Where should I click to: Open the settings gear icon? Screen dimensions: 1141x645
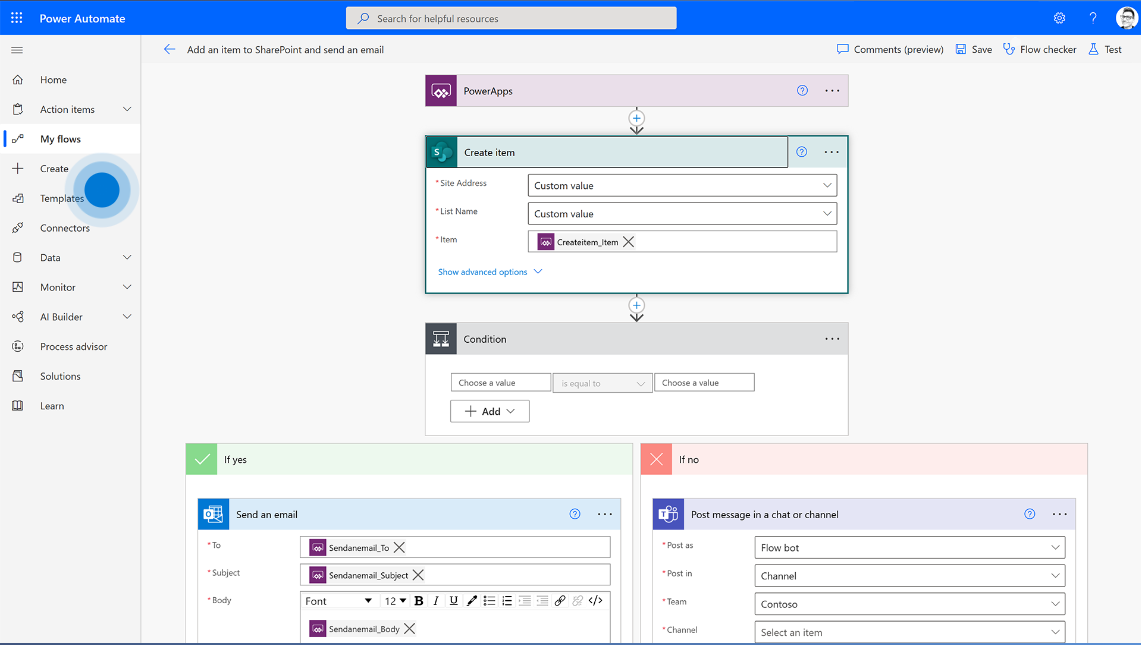1060,18
